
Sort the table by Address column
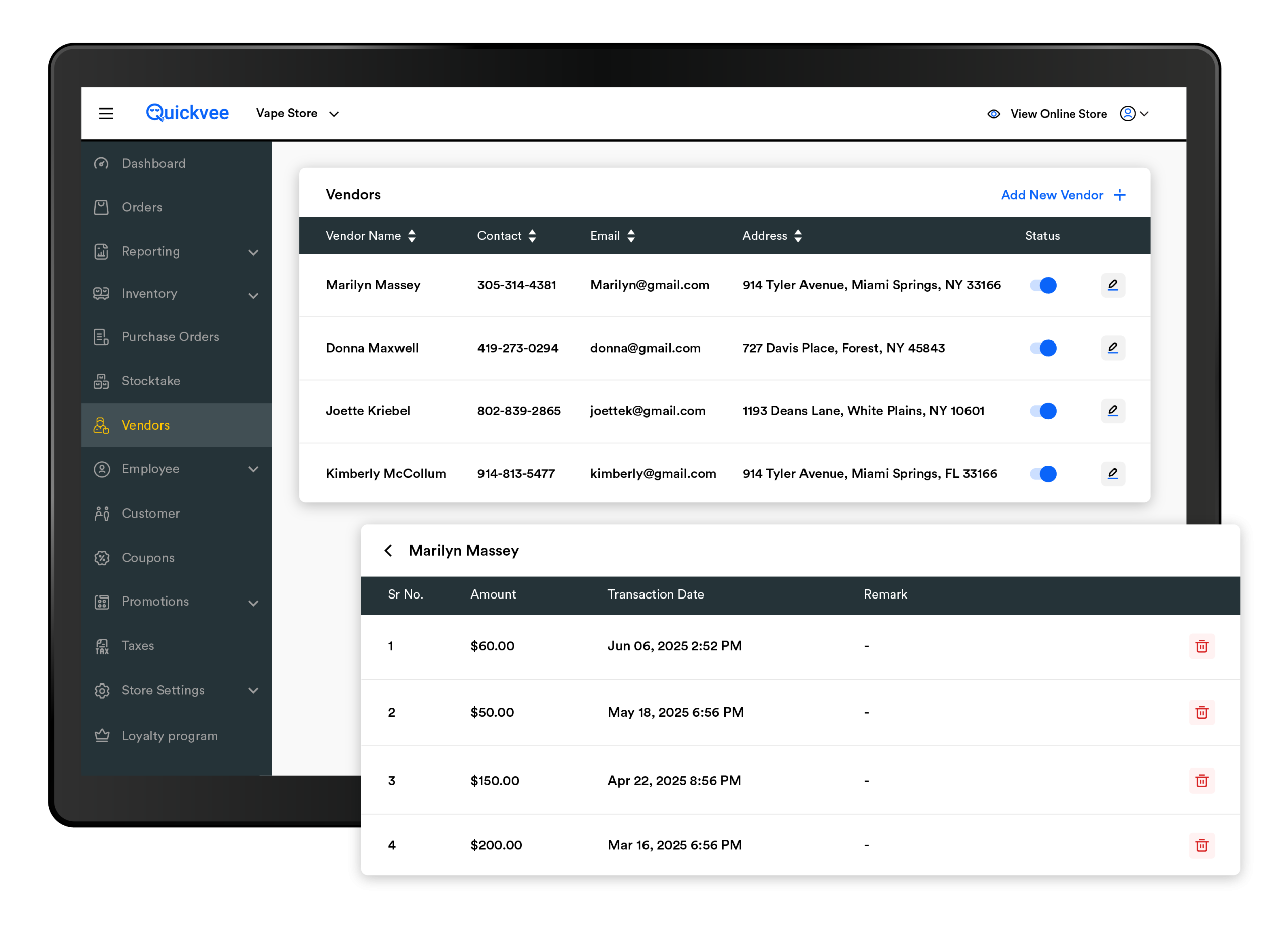click(x=798, y=235)
